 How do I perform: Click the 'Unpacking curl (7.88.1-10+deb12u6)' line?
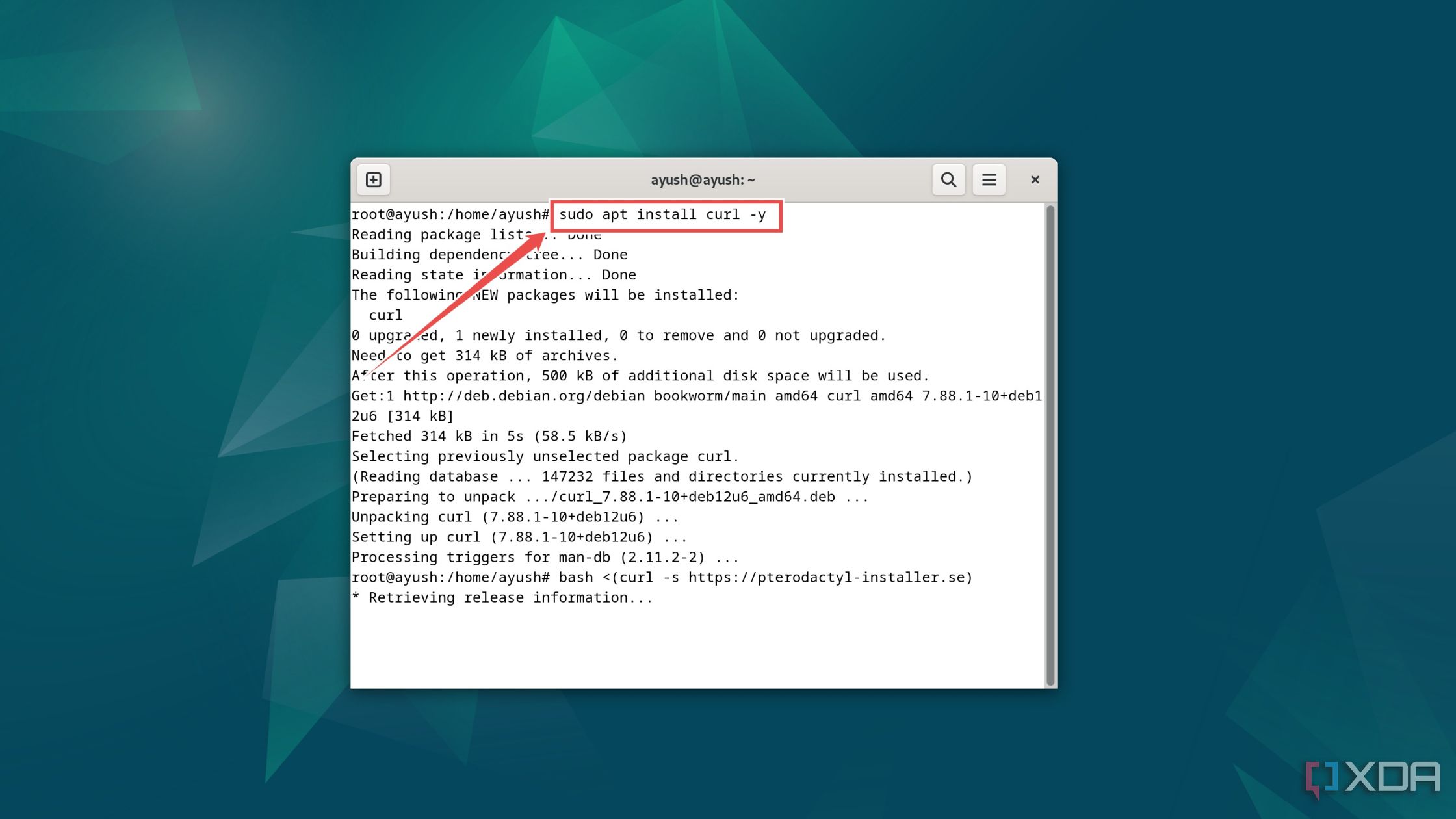pos(515,517)
